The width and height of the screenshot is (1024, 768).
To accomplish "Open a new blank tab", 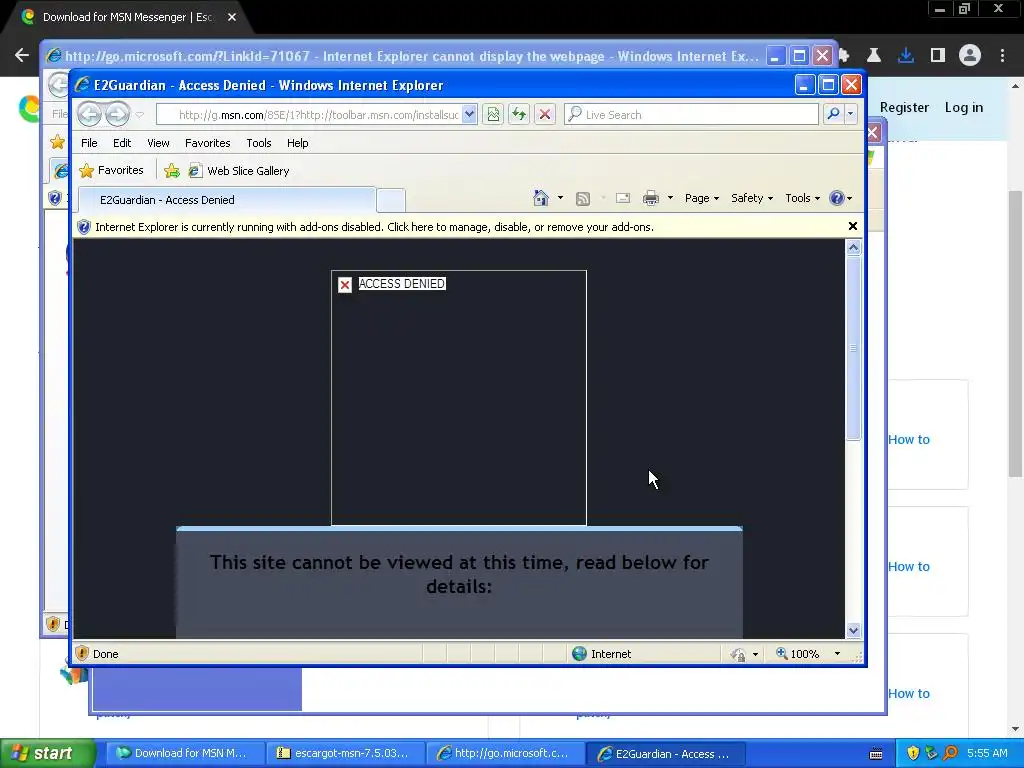I will [x=391, y=200].
